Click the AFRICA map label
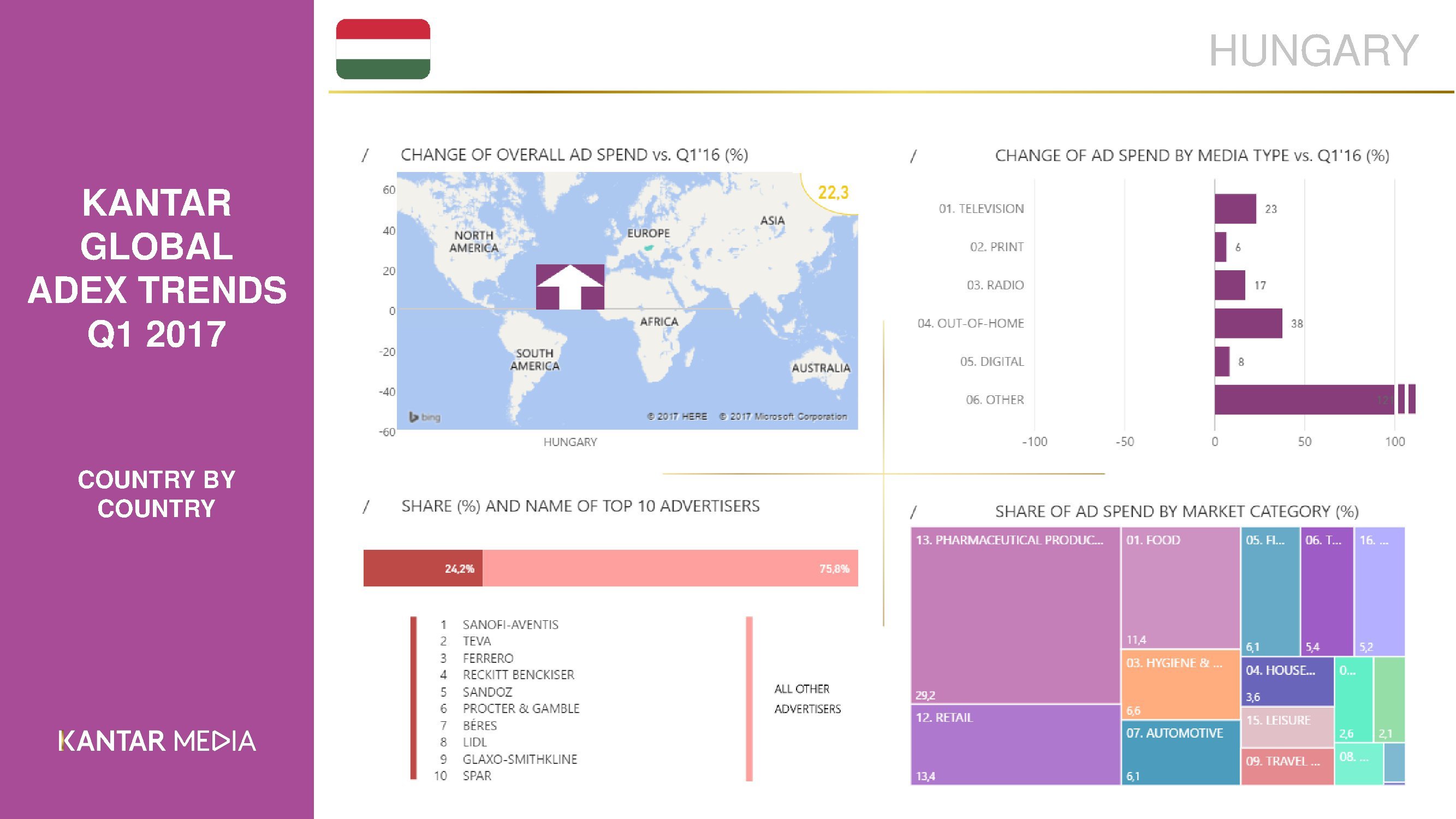The image size is (1456, 819). (659, 322)
